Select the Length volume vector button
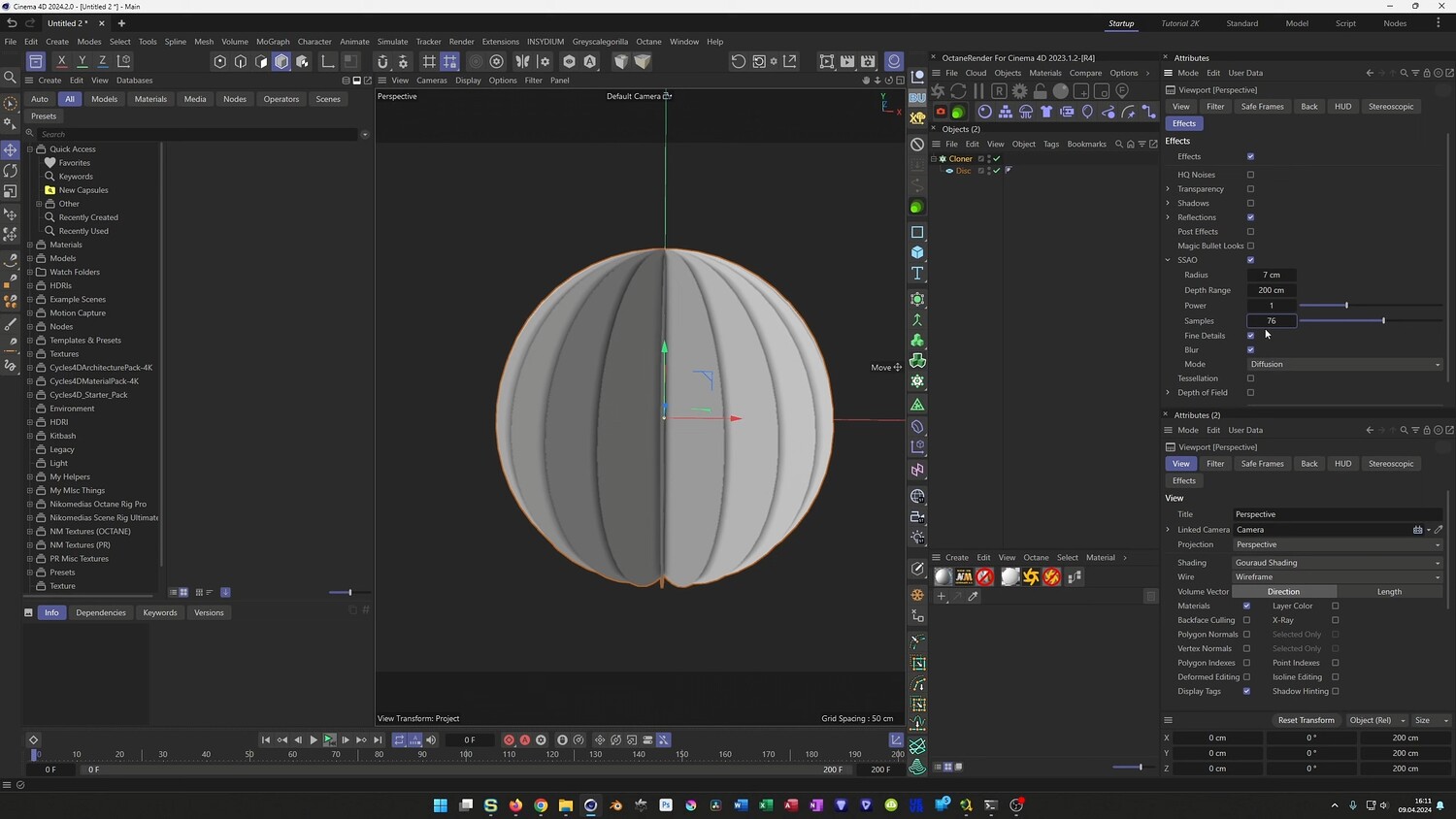Screen dimensions: 1456x819 click(x=1389, y=591)
